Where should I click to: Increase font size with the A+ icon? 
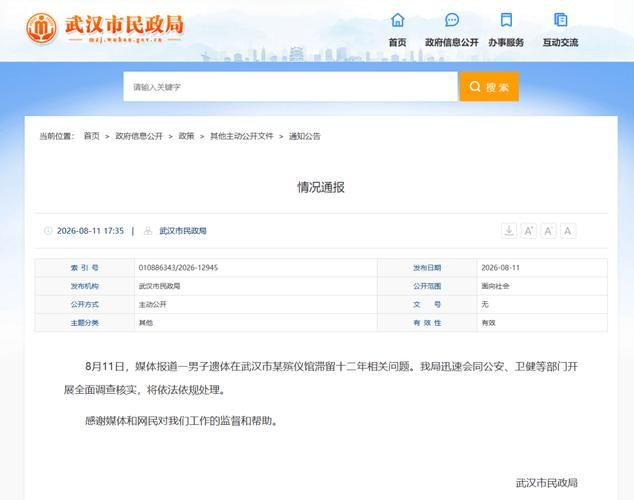pyautogui.click(x=528, y=231)
